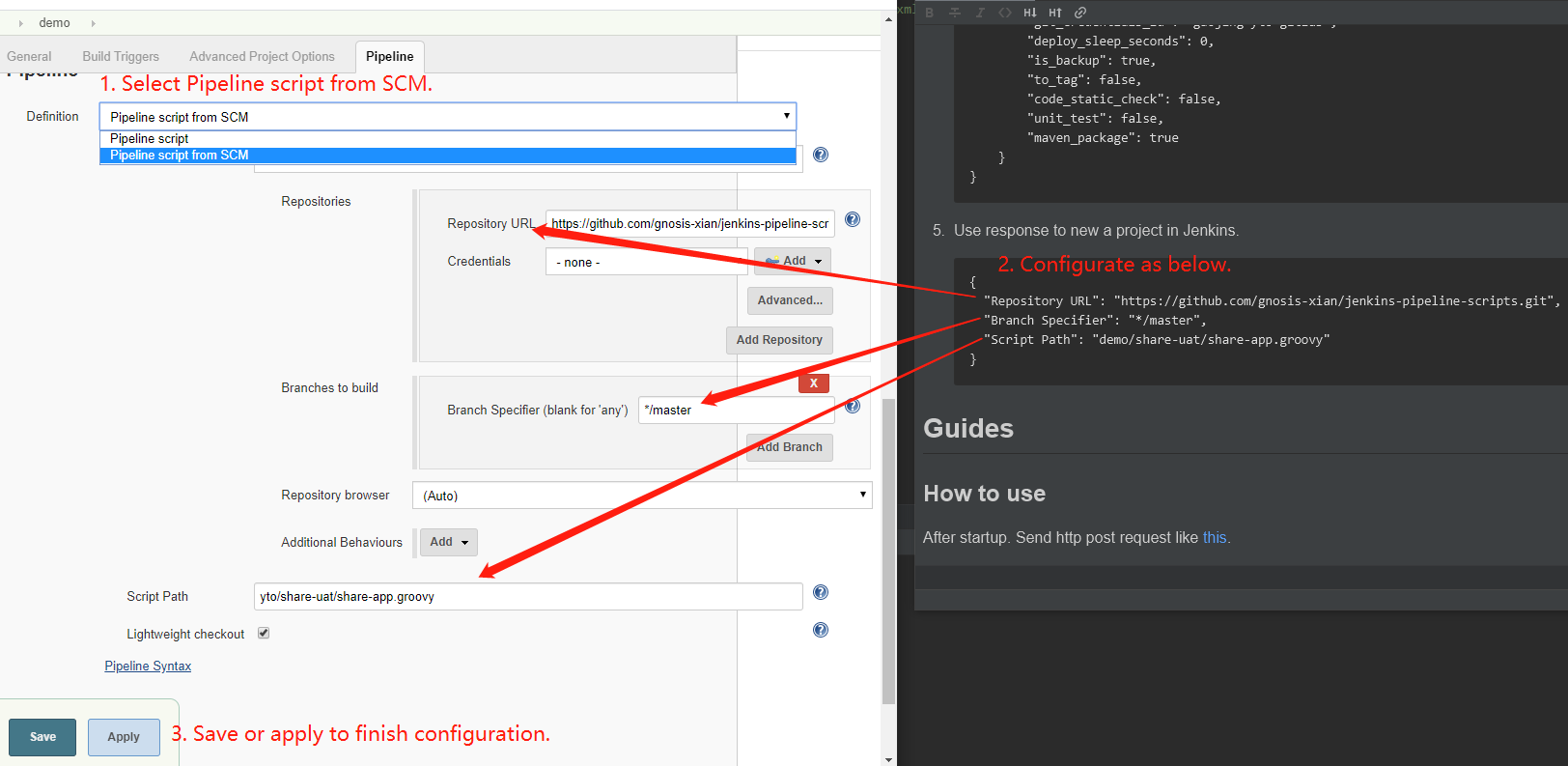The width and height of the screenshot is (1568, 766).
Task: Open the Repository browser (Auto) dropdown
Action: 642,496
